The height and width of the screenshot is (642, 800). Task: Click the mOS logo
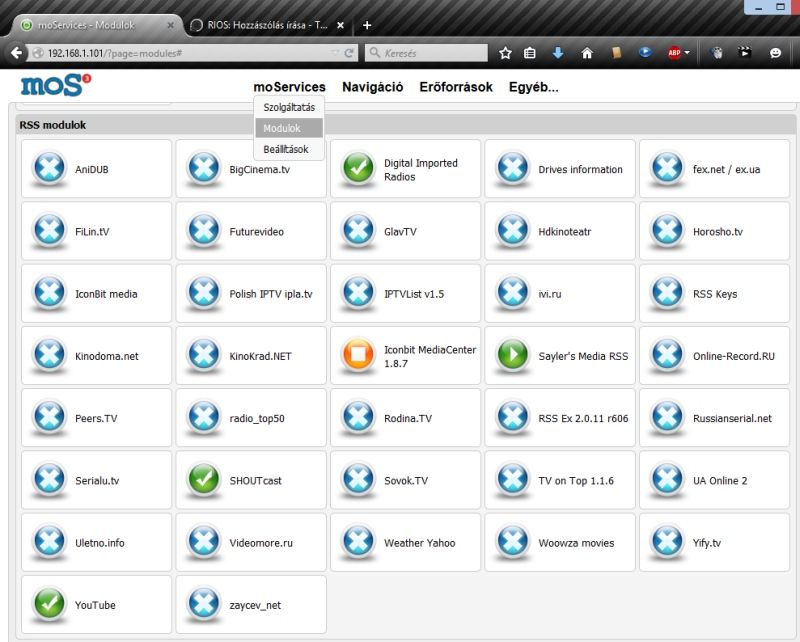56,85
